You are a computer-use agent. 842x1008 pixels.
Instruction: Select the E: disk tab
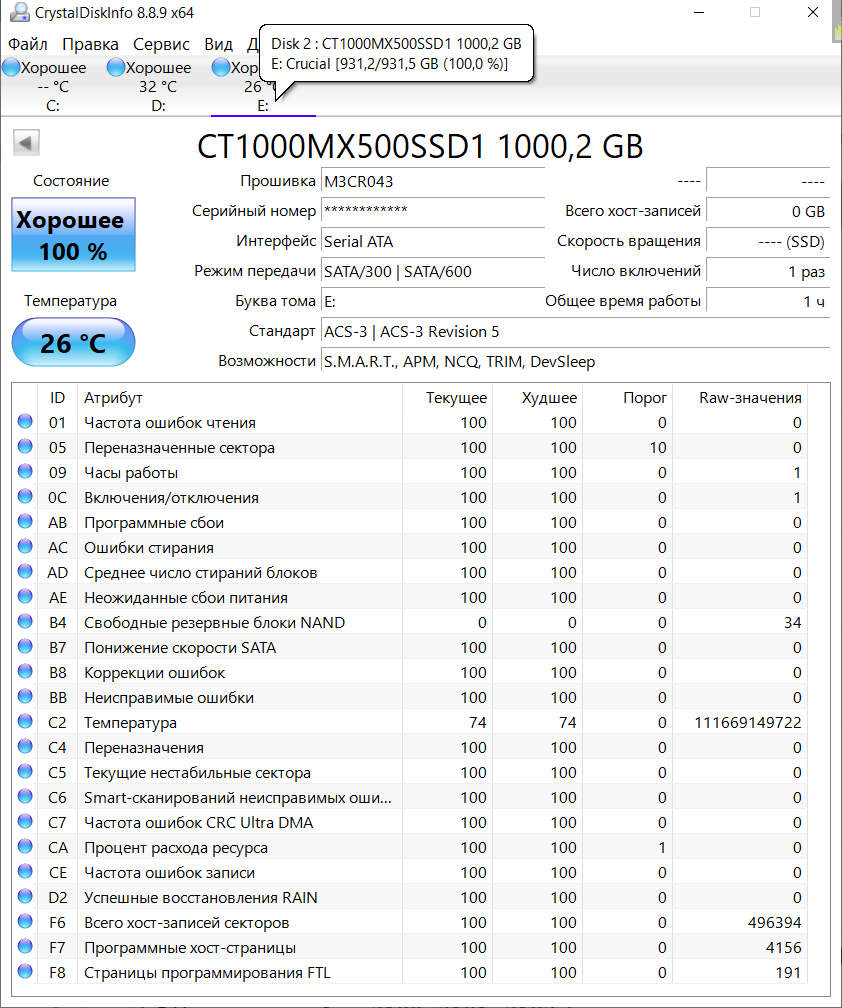[262, 105]
